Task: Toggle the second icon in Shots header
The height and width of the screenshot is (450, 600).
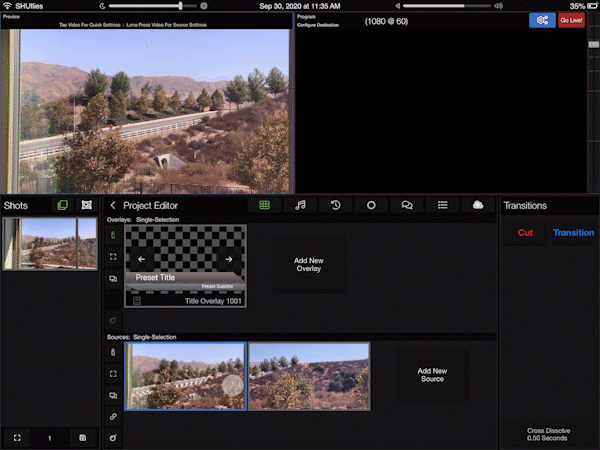Action: pyautogui.click(x=87, y=205)
